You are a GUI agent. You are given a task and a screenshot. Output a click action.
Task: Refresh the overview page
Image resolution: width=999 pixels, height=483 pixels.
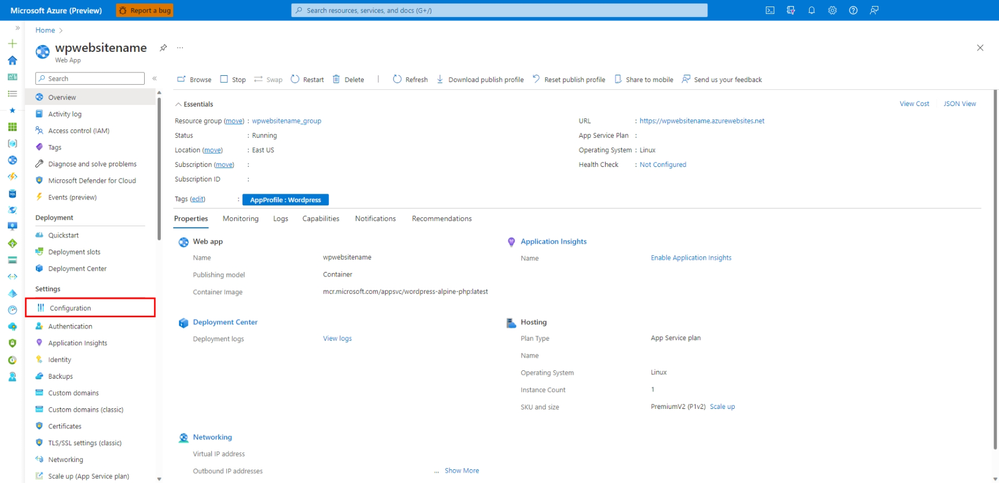[x=410, y=80]
